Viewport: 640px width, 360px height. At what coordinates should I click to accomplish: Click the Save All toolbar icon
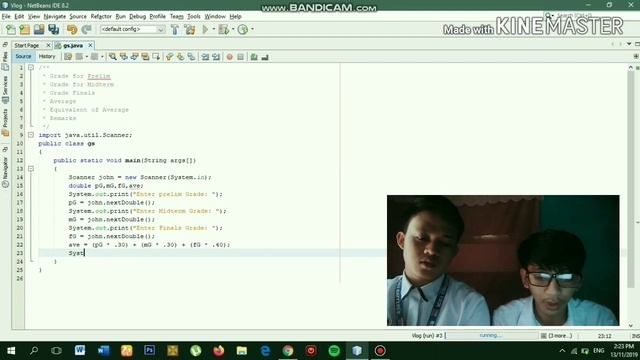(54, 29)
